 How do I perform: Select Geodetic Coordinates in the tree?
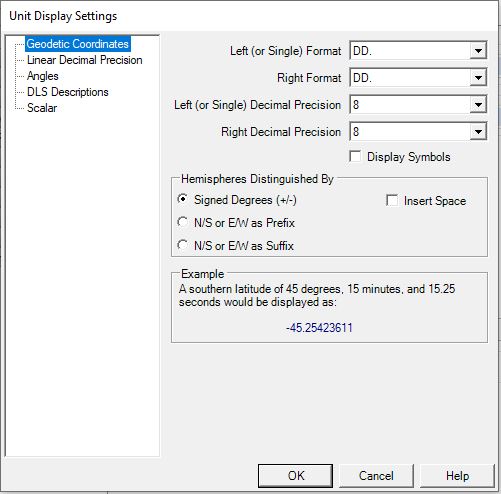coord(78,44)
